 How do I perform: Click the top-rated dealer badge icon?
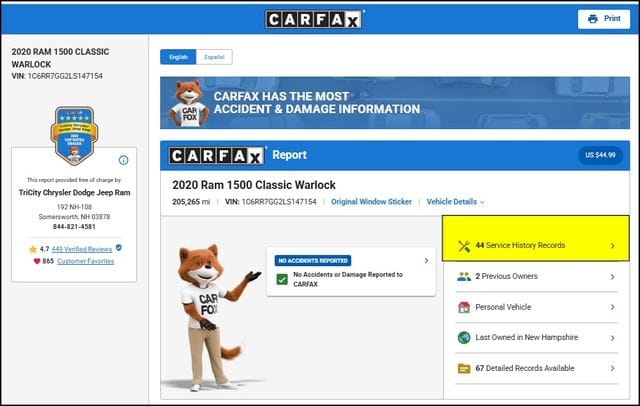point(74,135)
